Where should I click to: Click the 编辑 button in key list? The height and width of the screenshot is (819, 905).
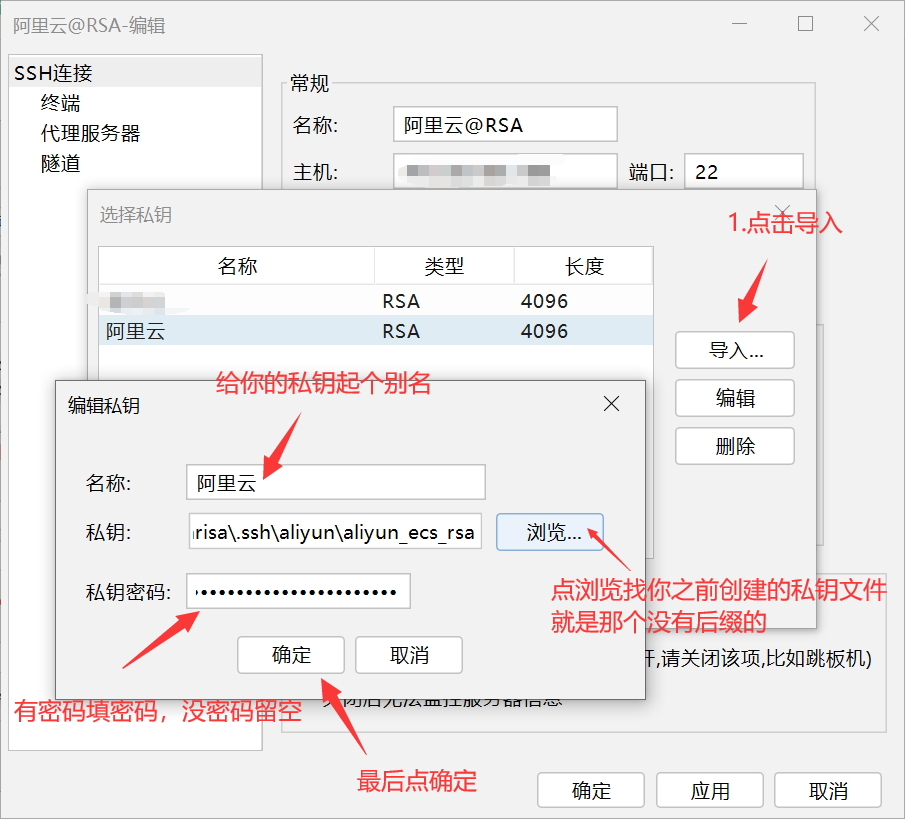(x=735, y=398)
